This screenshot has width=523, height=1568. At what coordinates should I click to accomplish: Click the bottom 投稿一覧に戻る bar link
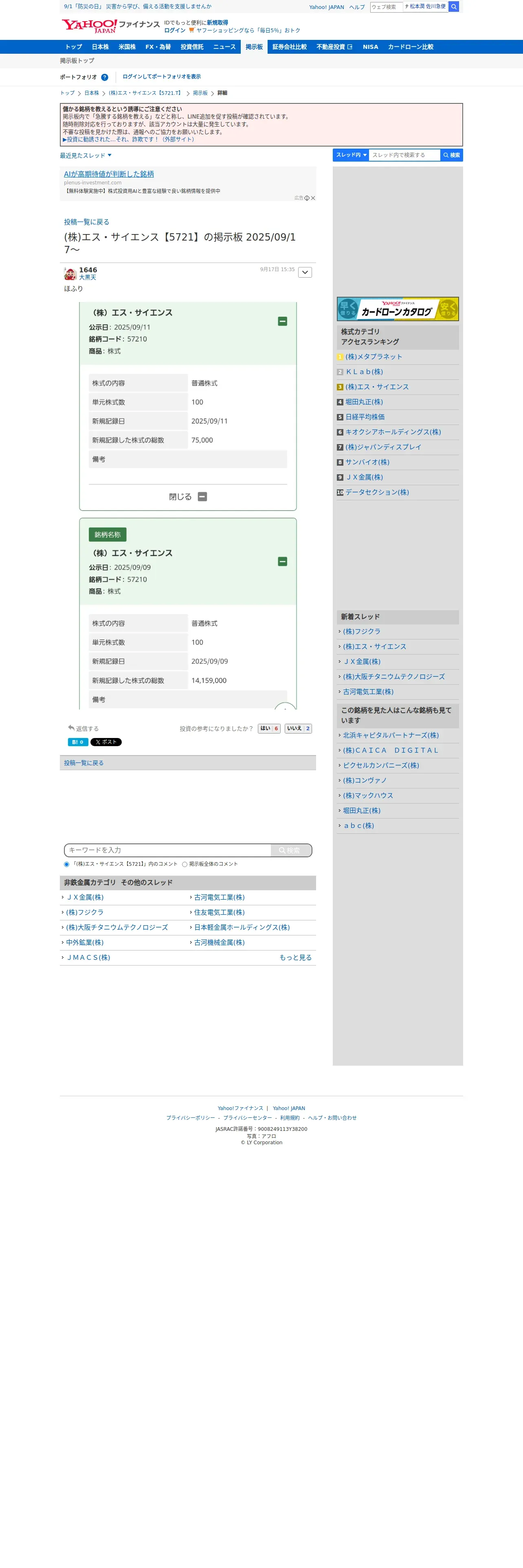coord(84,763)
